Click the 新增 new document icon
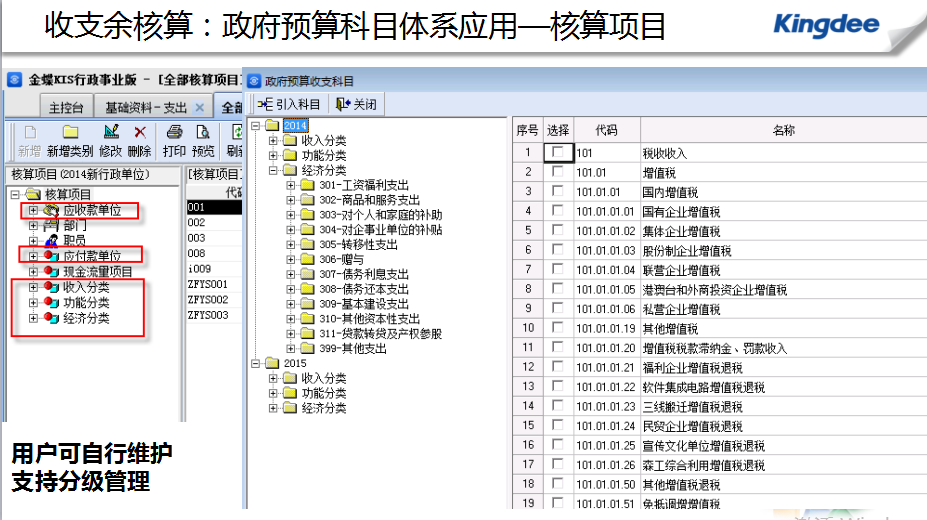 pyautogui.click(x=30, y=132)
